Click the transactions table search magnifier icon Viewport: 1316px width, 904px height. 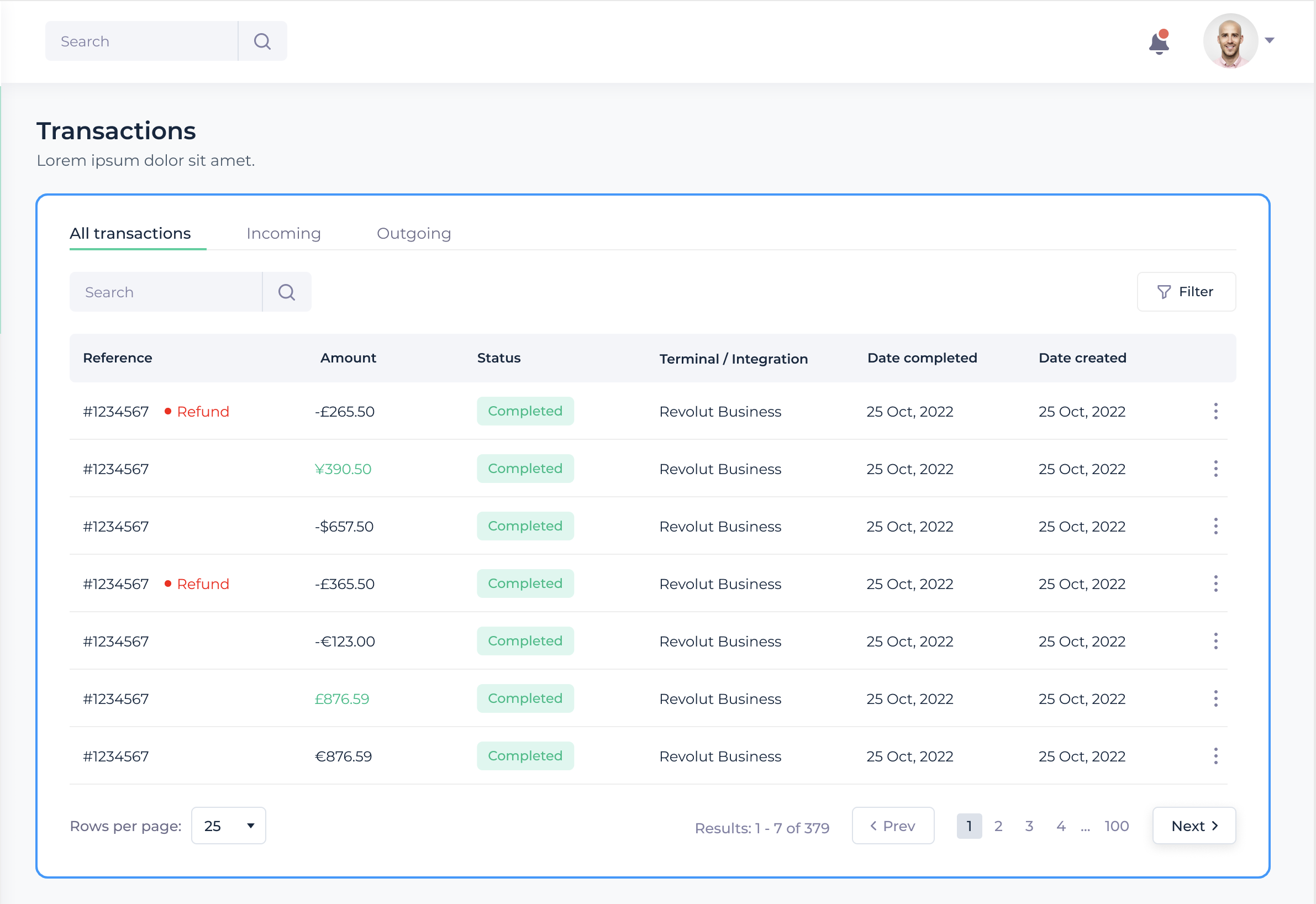tap(287, 292)
